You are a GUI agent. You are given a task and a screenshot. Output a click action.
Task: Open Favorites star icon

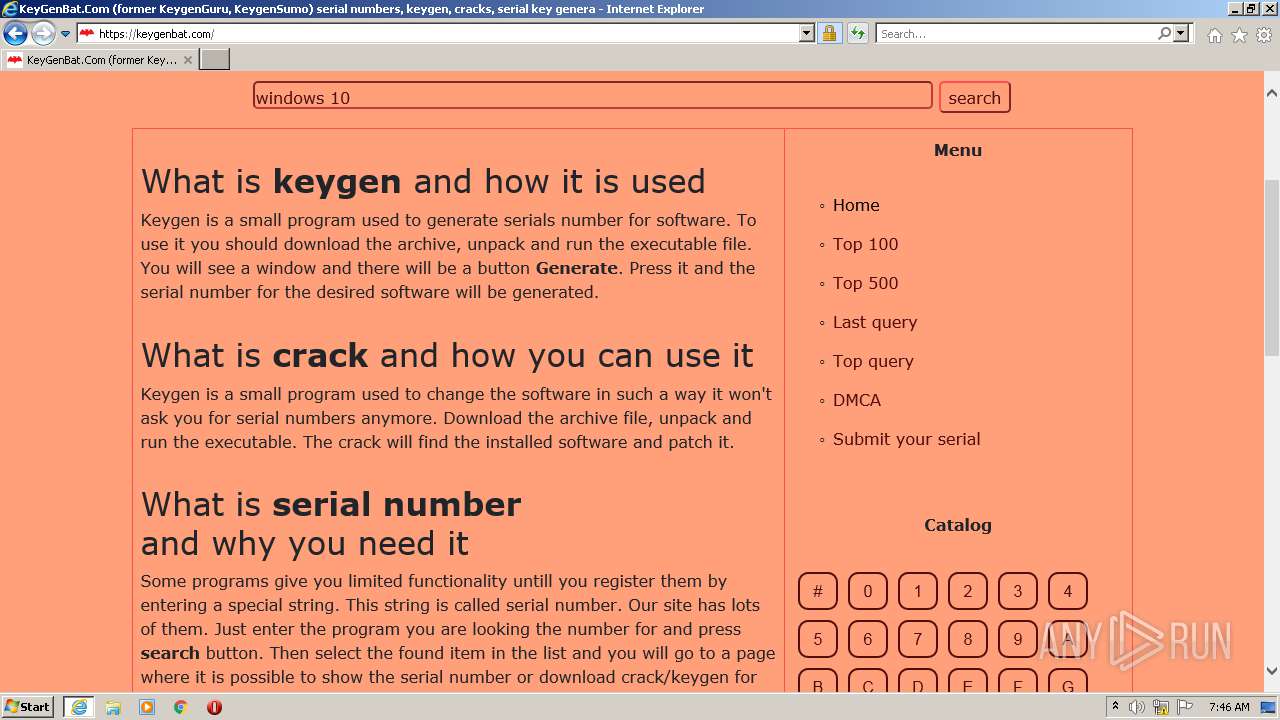(x=1239, y=35)
